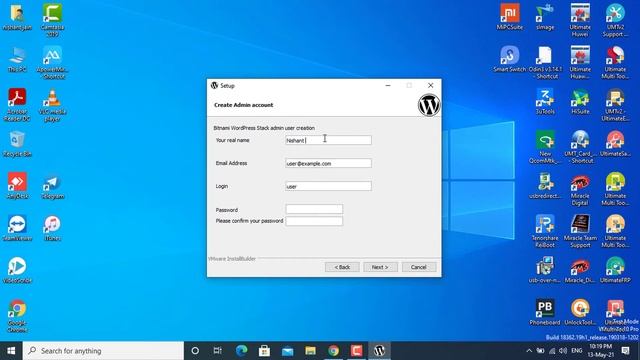Switch to Camtasia in taskbar
Screen dimensions: 640x360
[x=356, y=351]
